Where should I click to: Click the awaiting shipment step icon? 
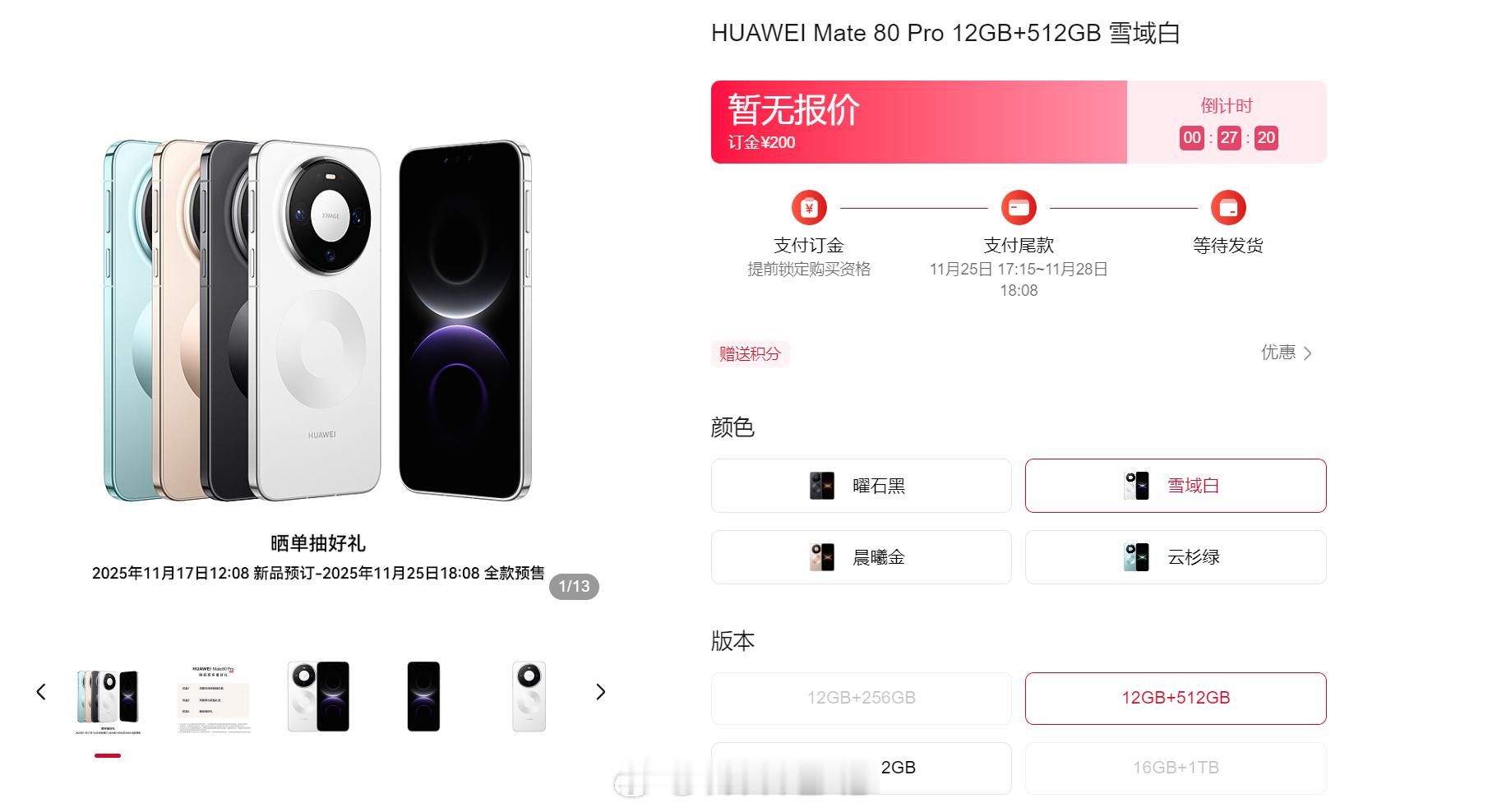click(1228, 208)
